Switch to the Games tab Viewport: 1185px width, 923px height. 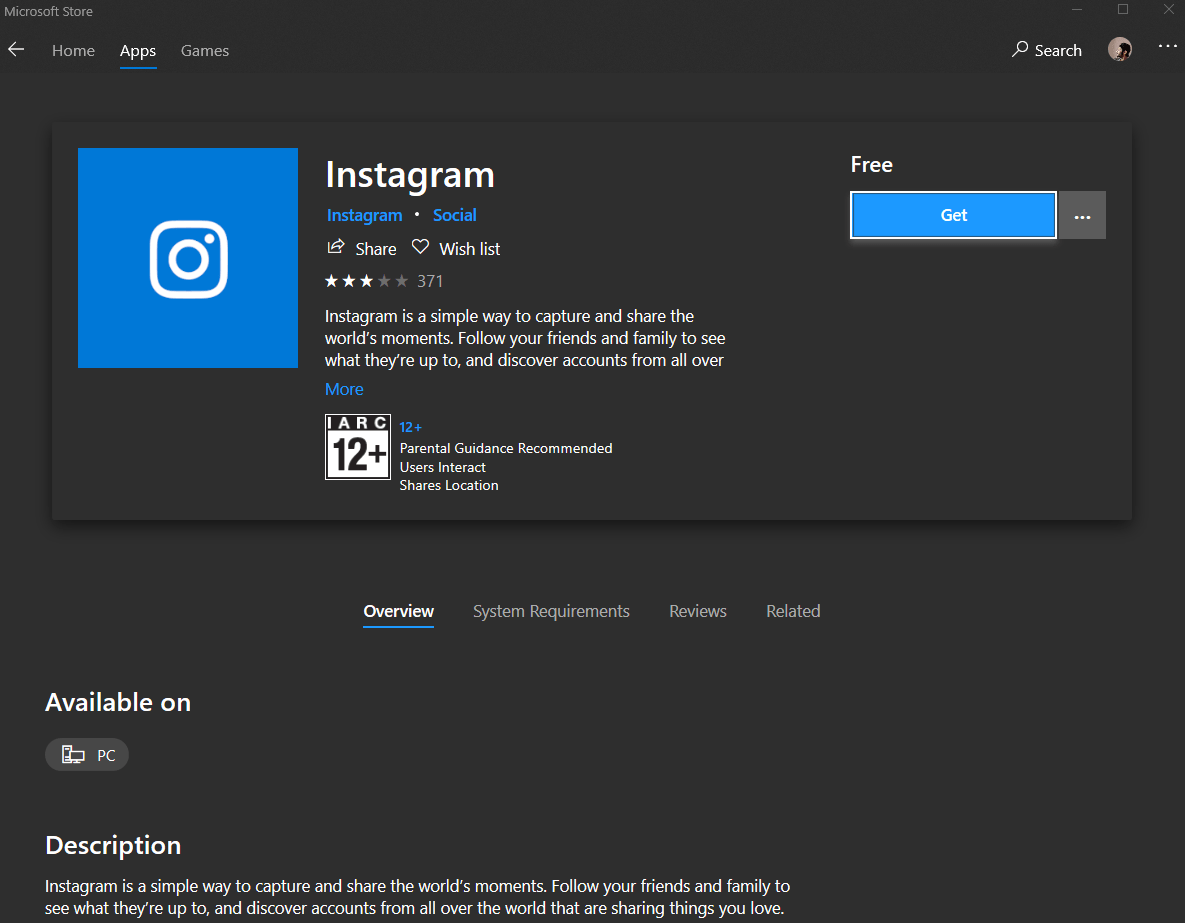[x=205, y=50]
